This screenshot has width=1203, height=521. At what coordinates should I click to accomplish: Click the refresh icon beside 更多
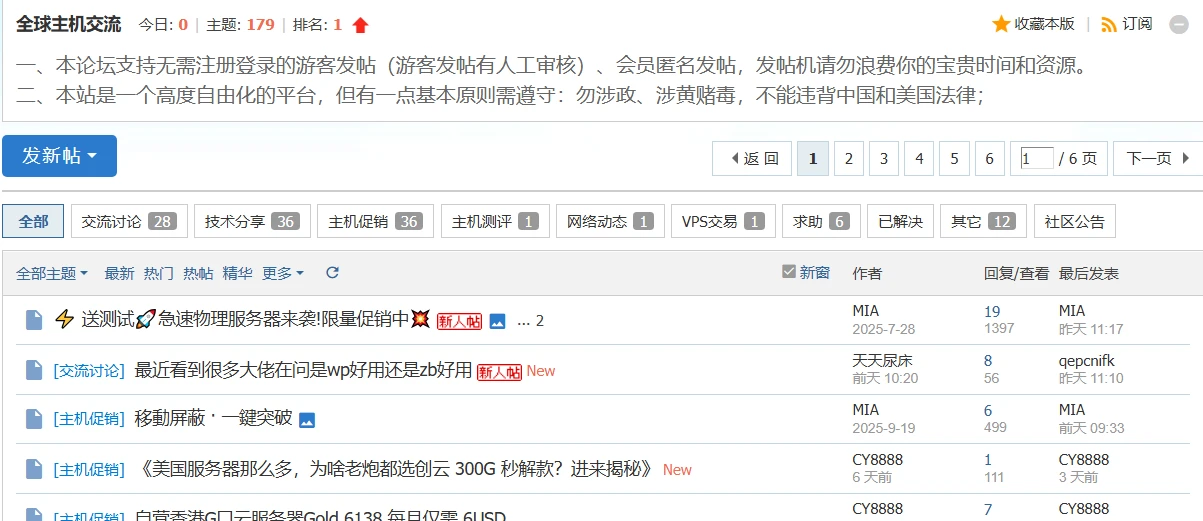point(333,273)
